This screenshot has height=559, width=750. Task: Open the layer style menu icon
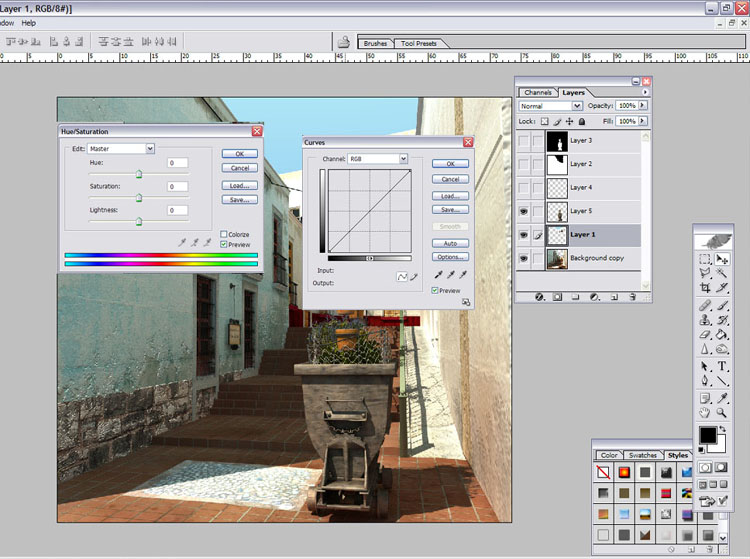click(540, 297)
